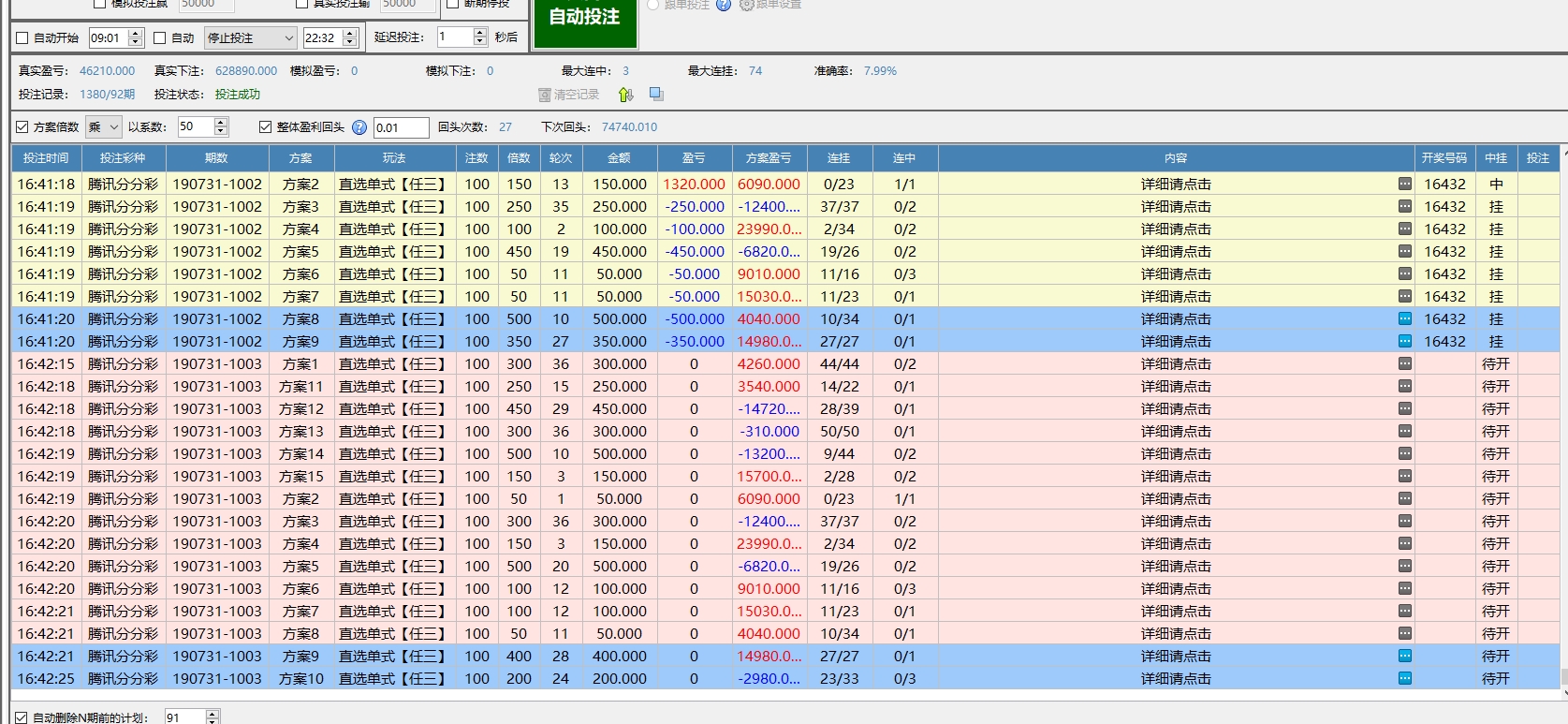Open blue details icon for 190731-1003 方案9
Viewport: 1568px width, 724px height.
1404,656
